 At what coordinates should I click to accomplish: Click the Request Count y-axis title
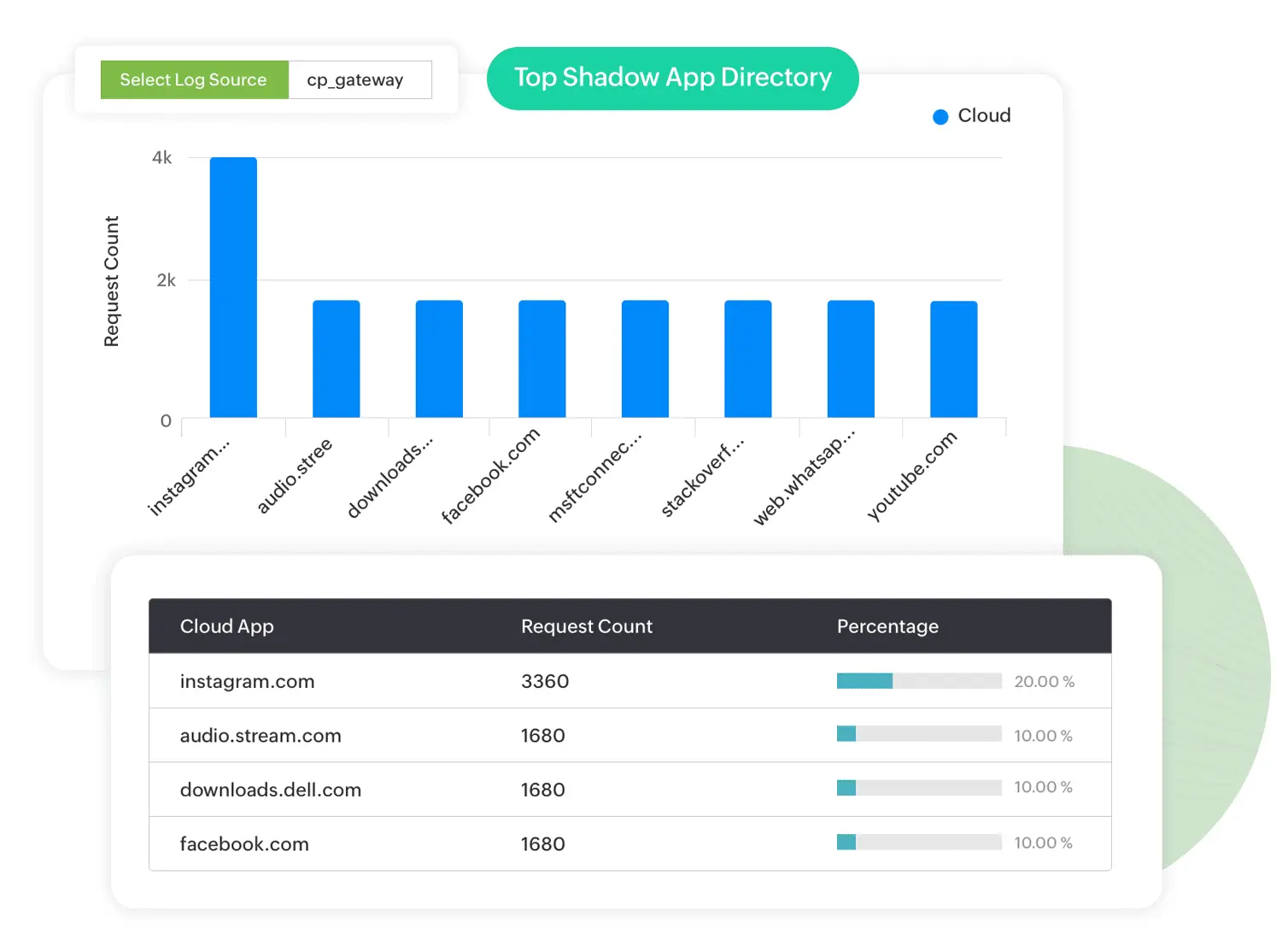click(x=111, y=281)
